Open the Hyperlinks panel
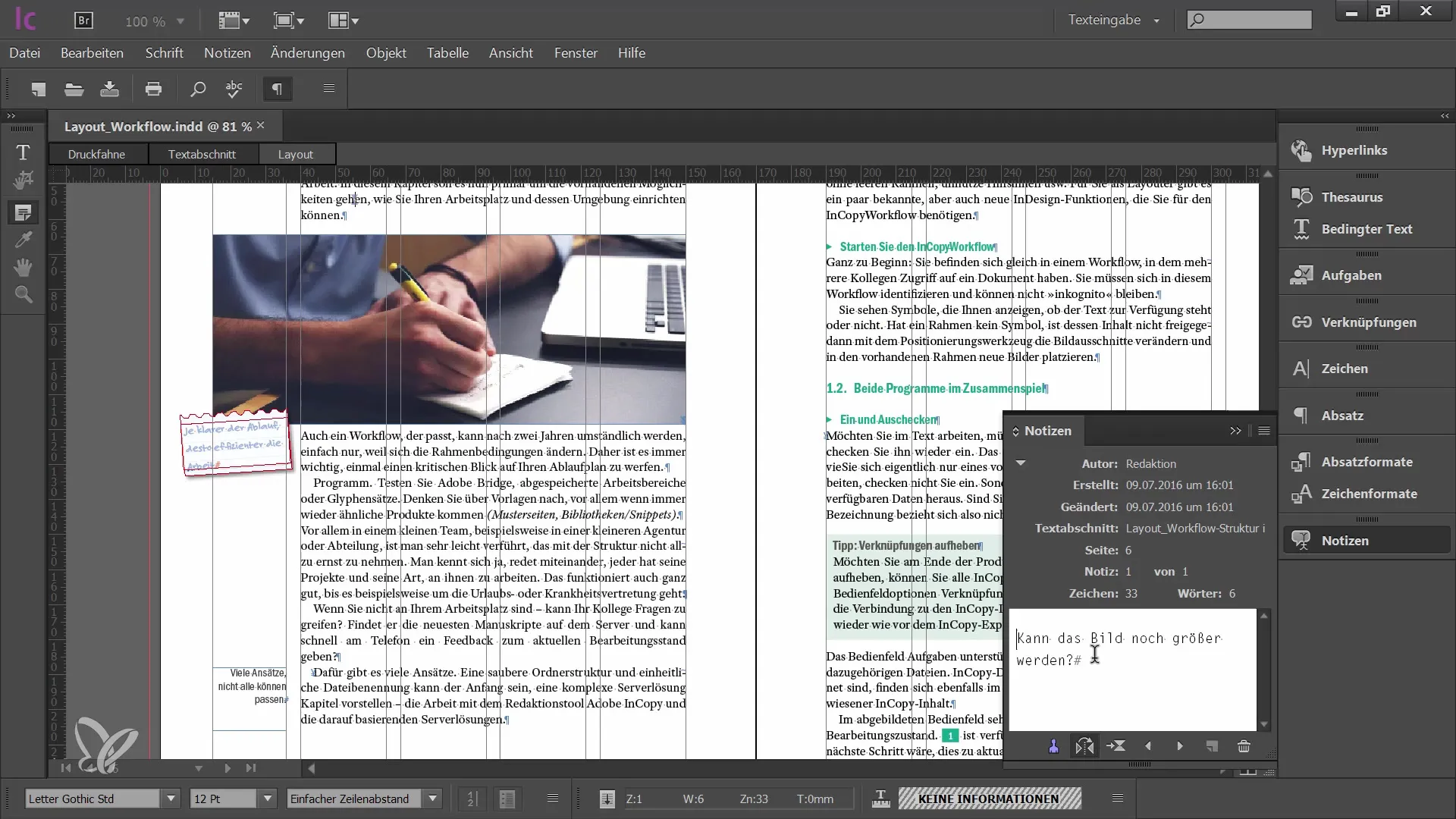 click(1355, 149)
